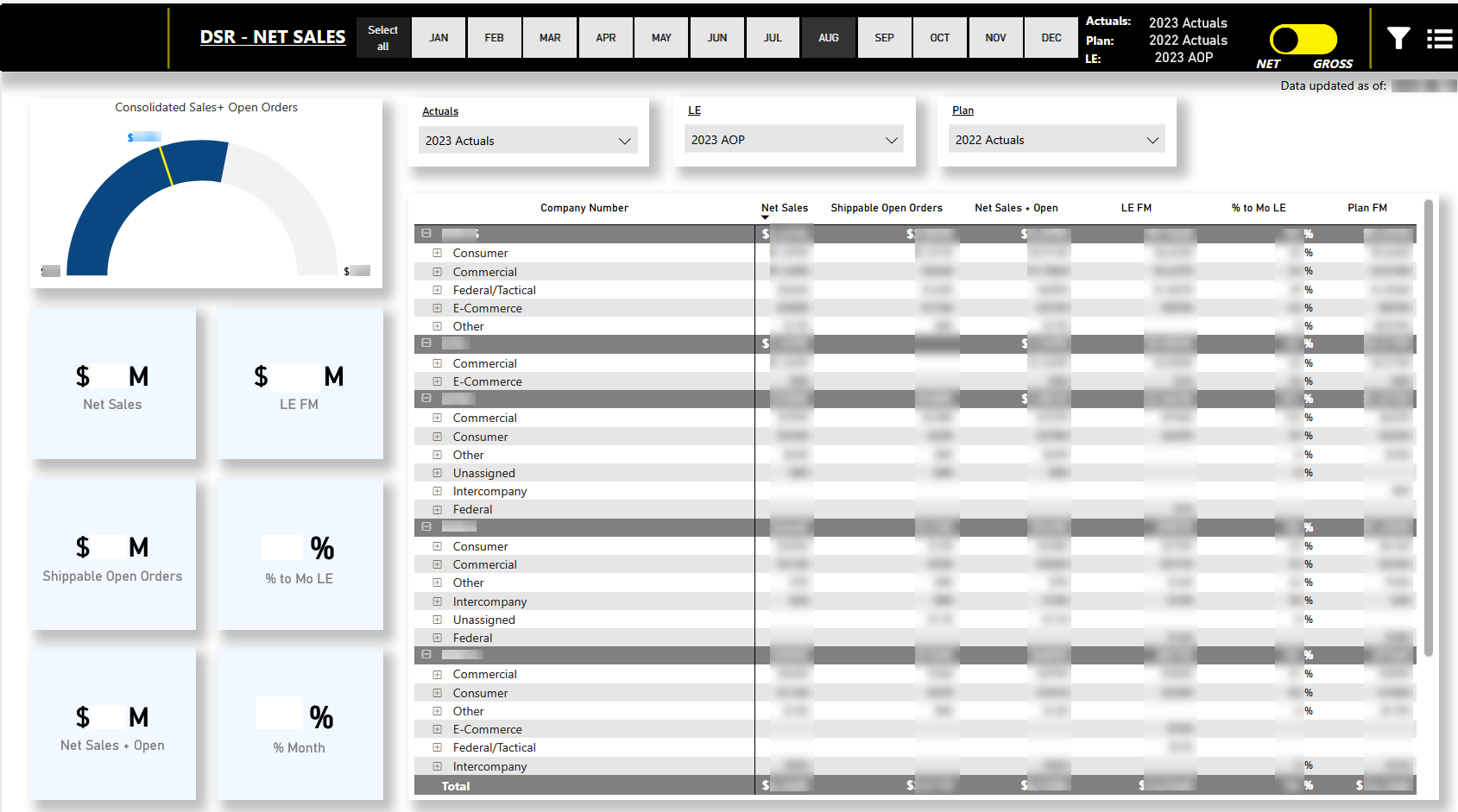The width and height of the screenshot is (1458, 812).
Task: Choose the OCT month button
Action: point(940,38)
